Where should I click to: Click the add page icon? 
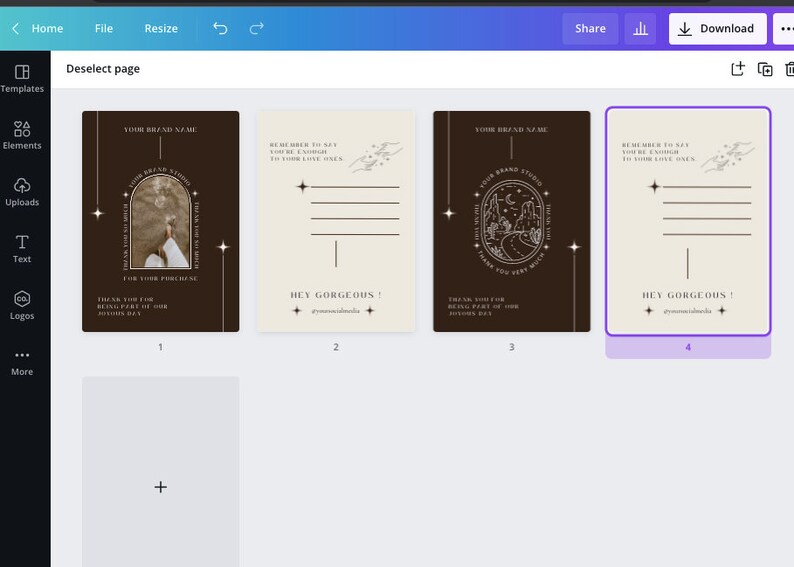click(x=738, y=69)
